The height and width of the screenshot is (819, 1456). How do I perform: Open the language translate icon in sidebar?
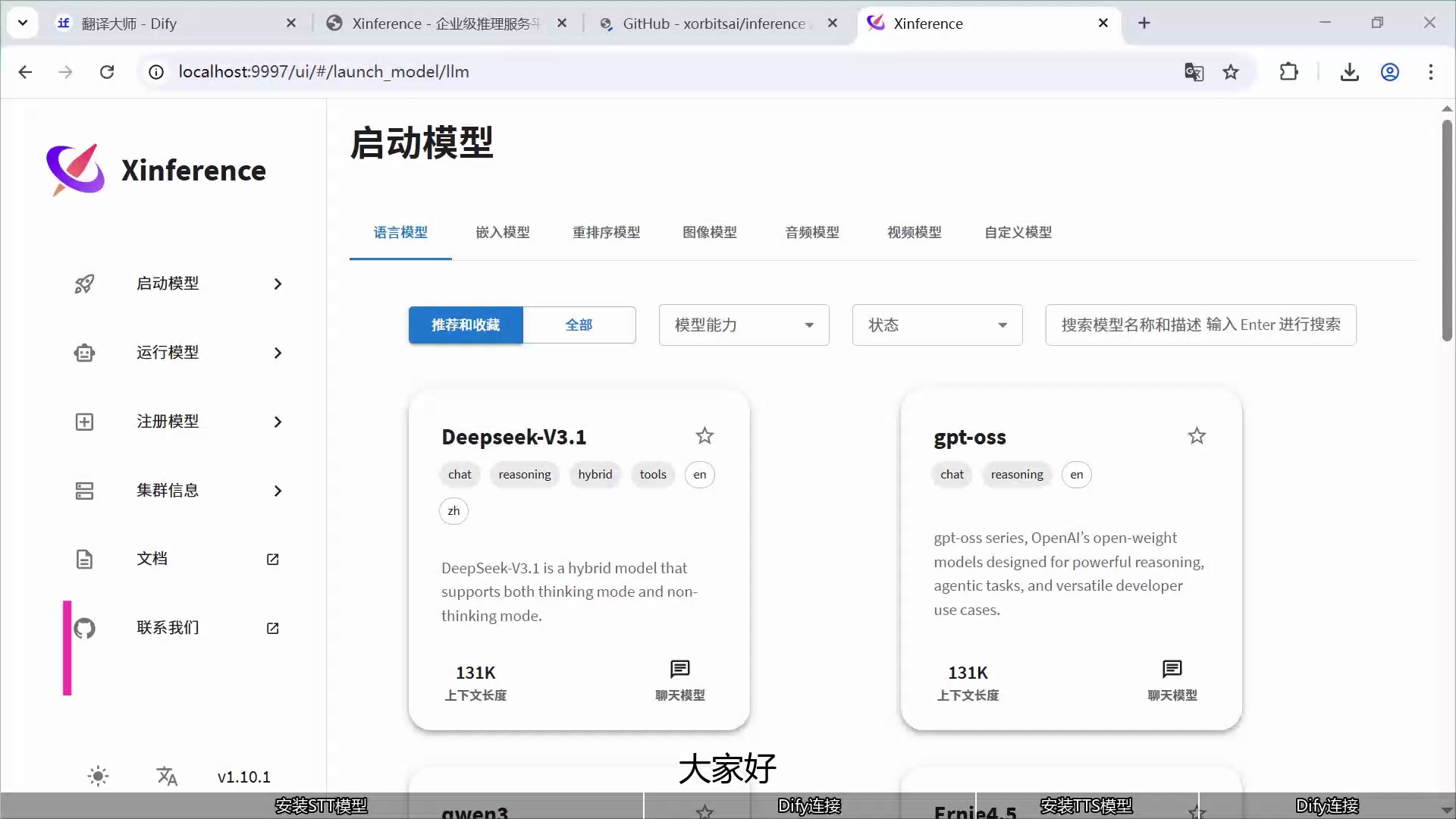[167, 776]
